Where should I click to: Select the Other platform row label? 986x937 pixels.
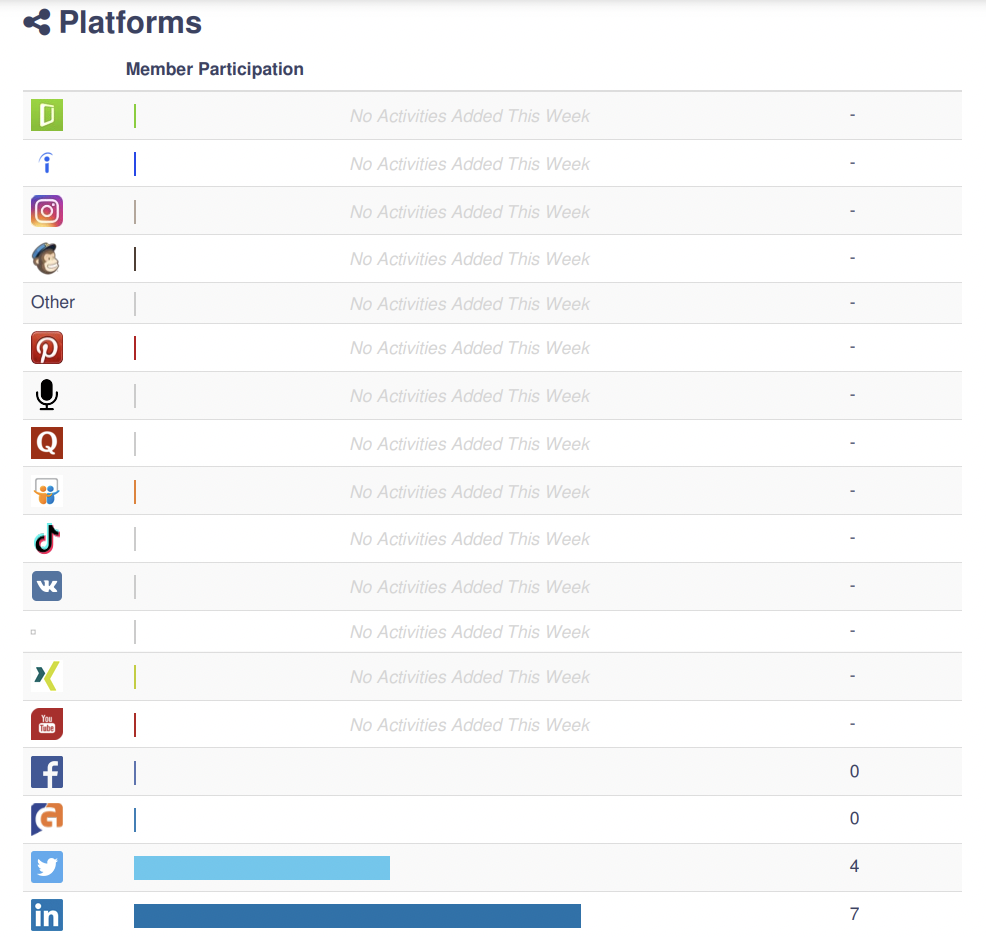click(x=53, y=302)
